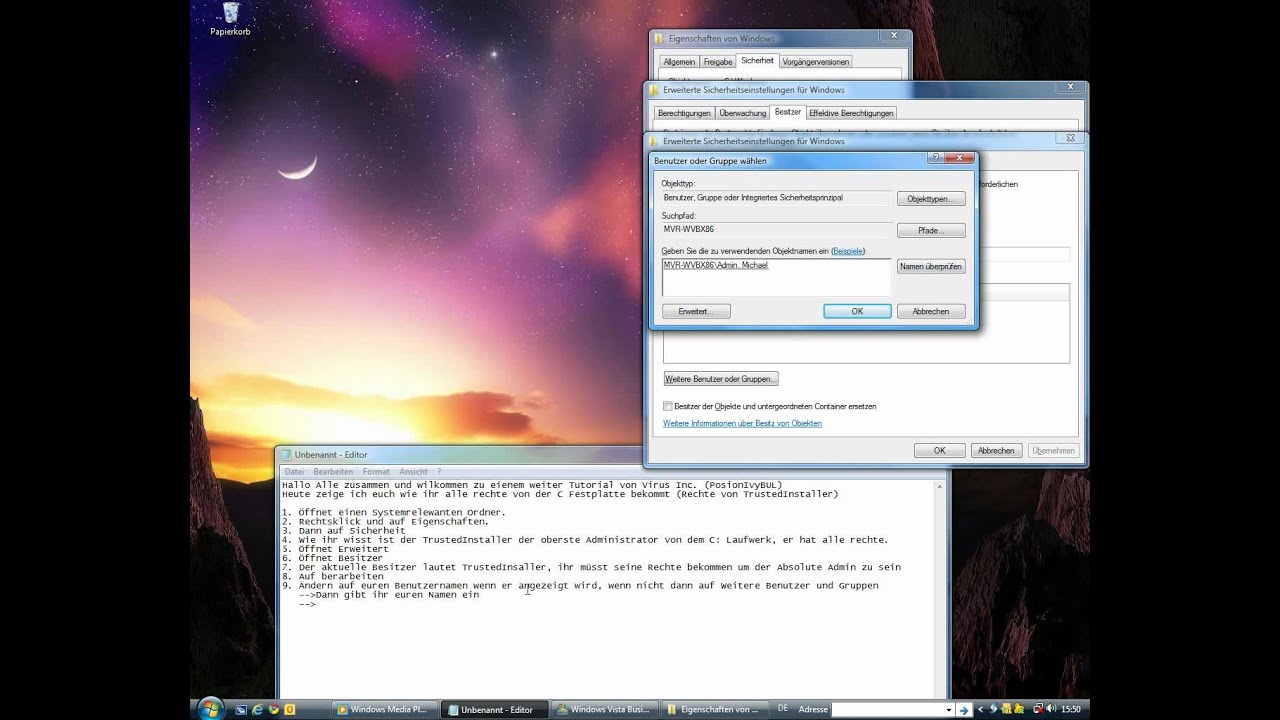1280x720 pixels.
Task: Switch to Windows Media Player taskbar button
Action: click(384, 709)
